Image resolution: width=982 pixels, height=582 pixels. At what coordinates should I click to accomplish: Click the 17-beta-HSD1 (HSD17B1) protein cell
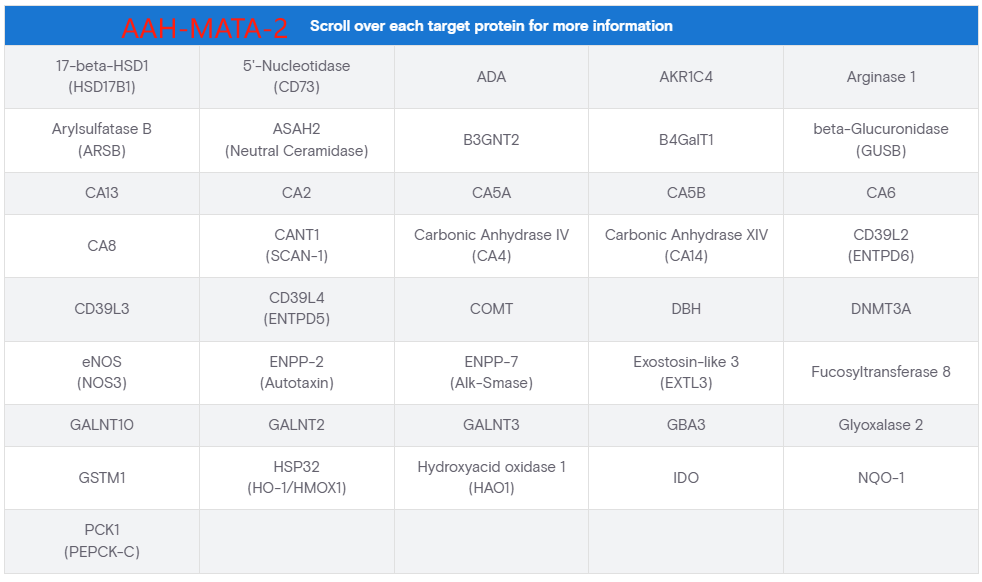pyautogui.click(x=102, y=76)
